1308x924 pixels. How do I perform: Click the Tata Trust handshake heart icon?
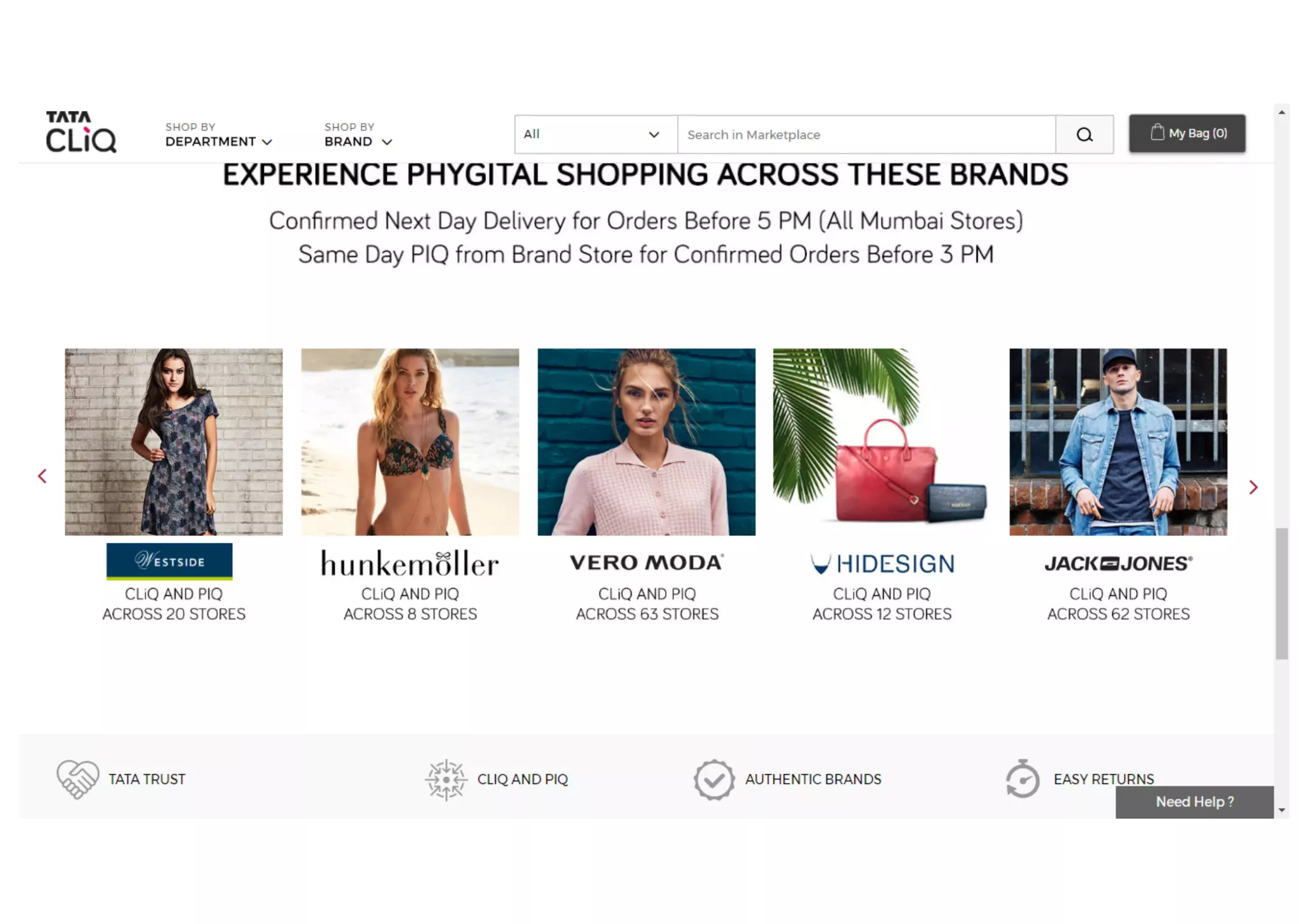[77, 779]
